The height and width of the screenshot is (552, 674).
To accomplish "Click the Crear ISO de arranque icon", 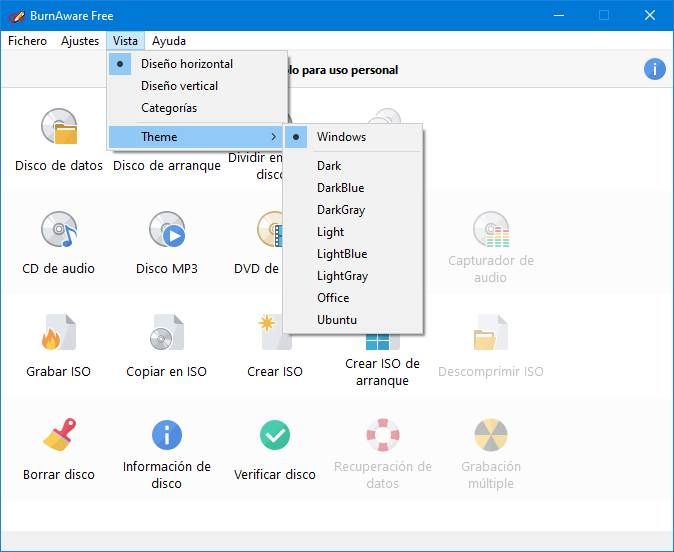I will (x=383, y=342).
